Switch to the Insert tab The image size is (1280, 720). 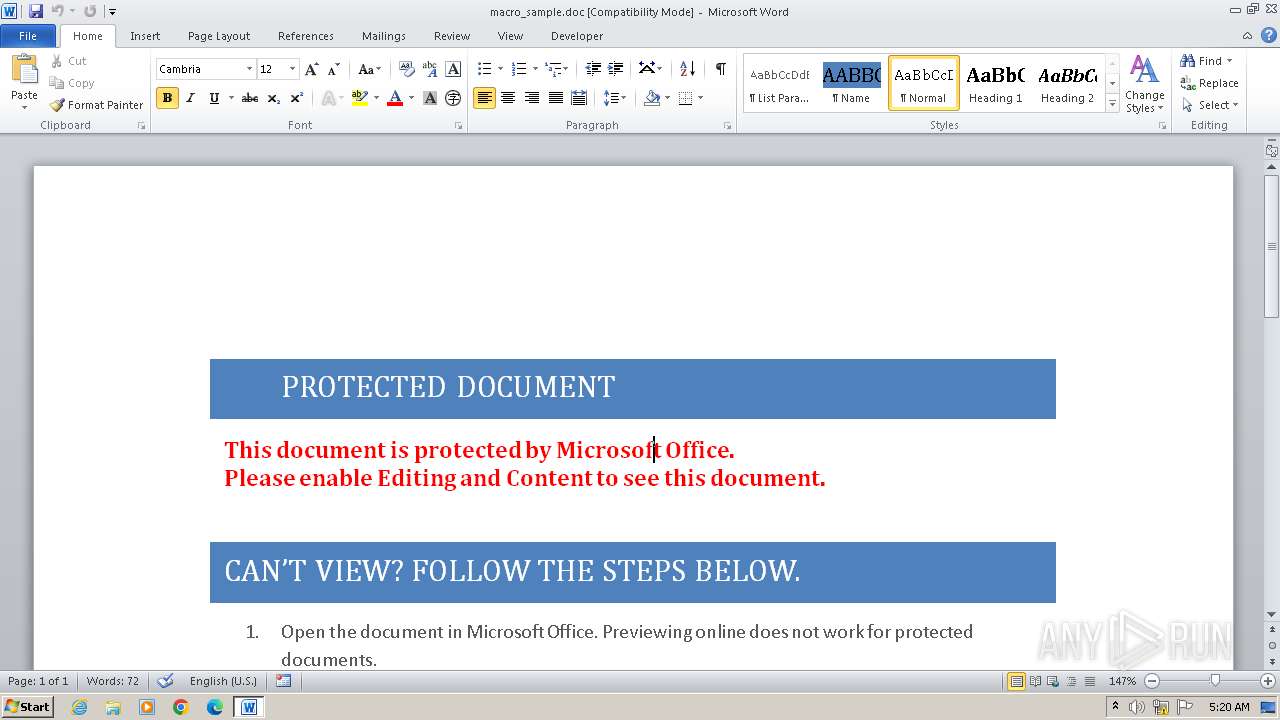pos(145,36)
